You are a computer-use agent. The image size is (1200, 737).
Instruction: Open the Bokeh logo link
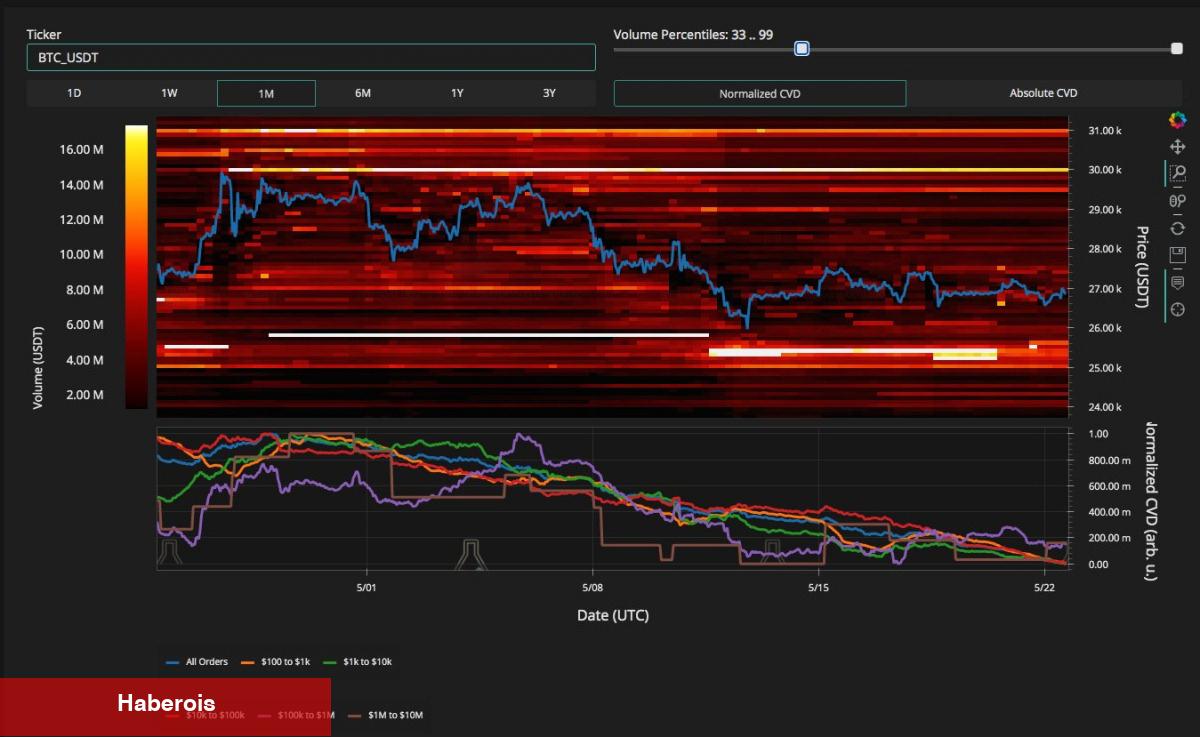pos(1177,121)
